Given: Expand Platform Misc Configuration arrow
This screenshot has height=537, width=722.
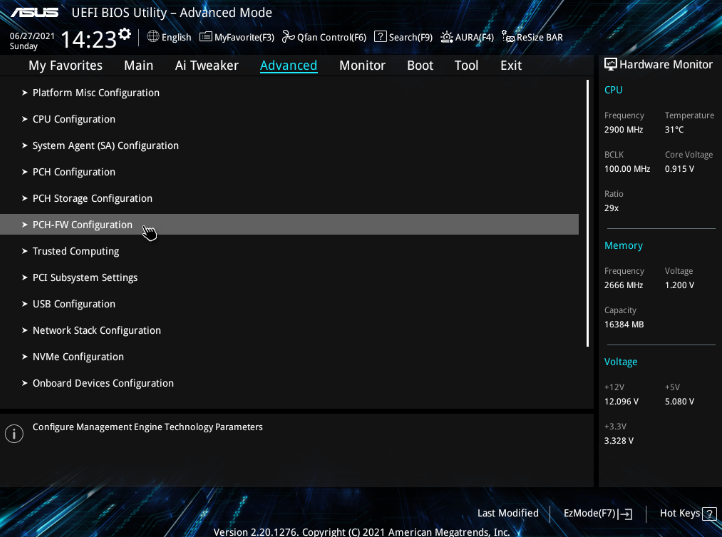Looking at the screenshot, I should pos(24,93).
